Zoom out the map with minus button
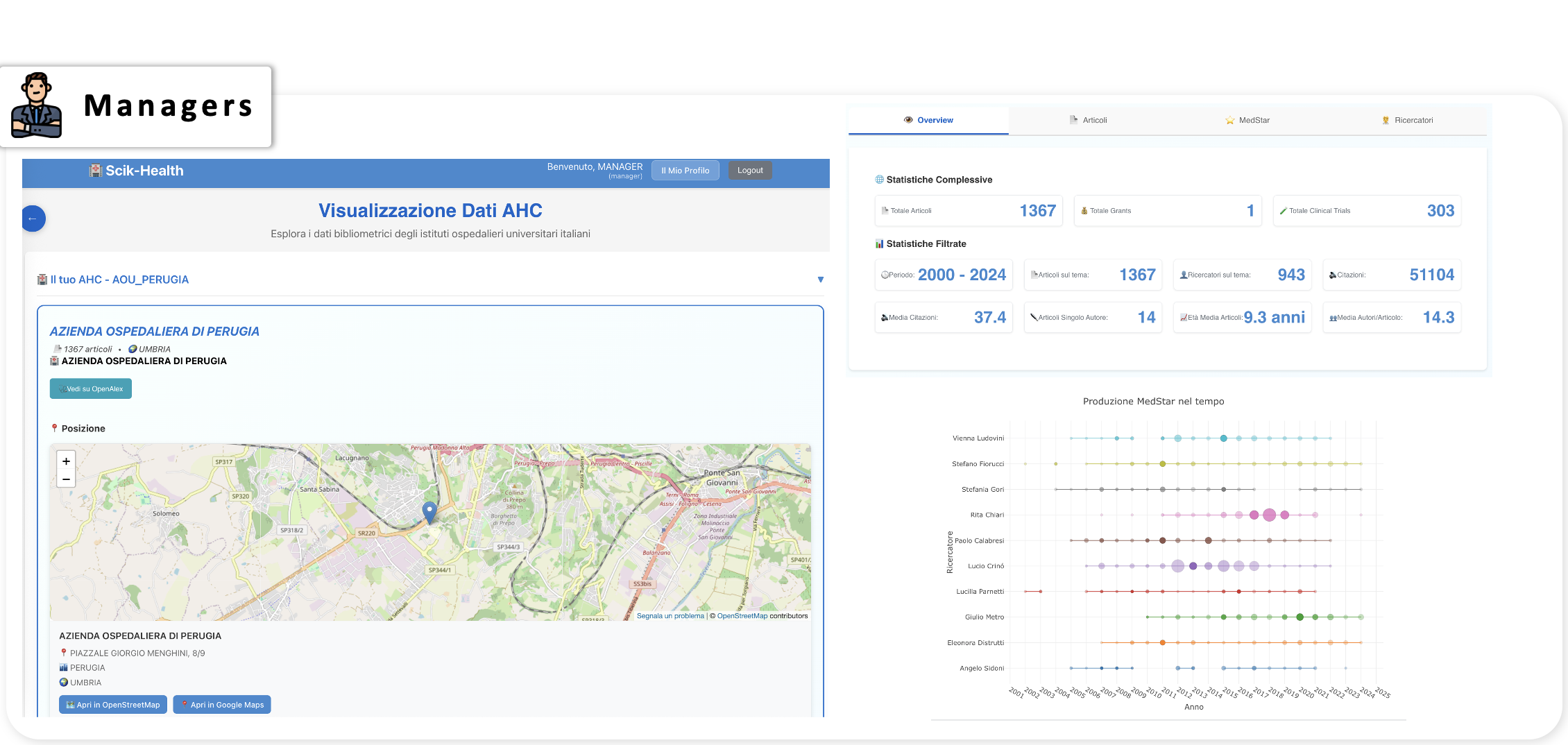Viewport: 1568px width, 745px height. click(x=66, y=479)
